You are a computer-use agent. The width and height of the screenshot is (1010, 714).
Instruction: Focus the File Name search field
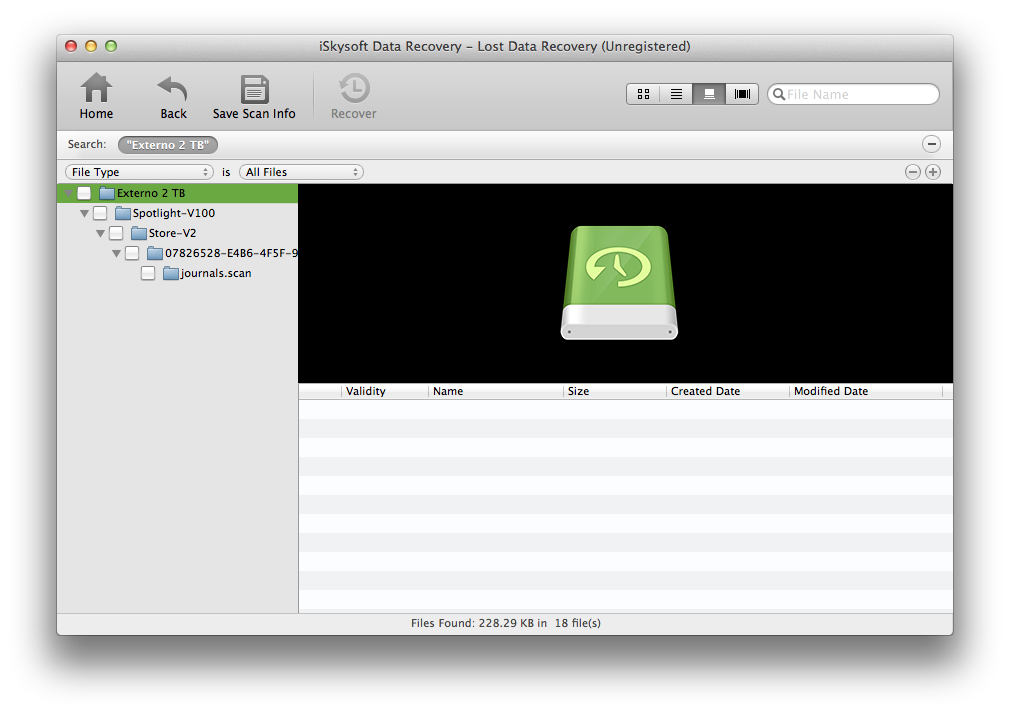pos(853,94)
